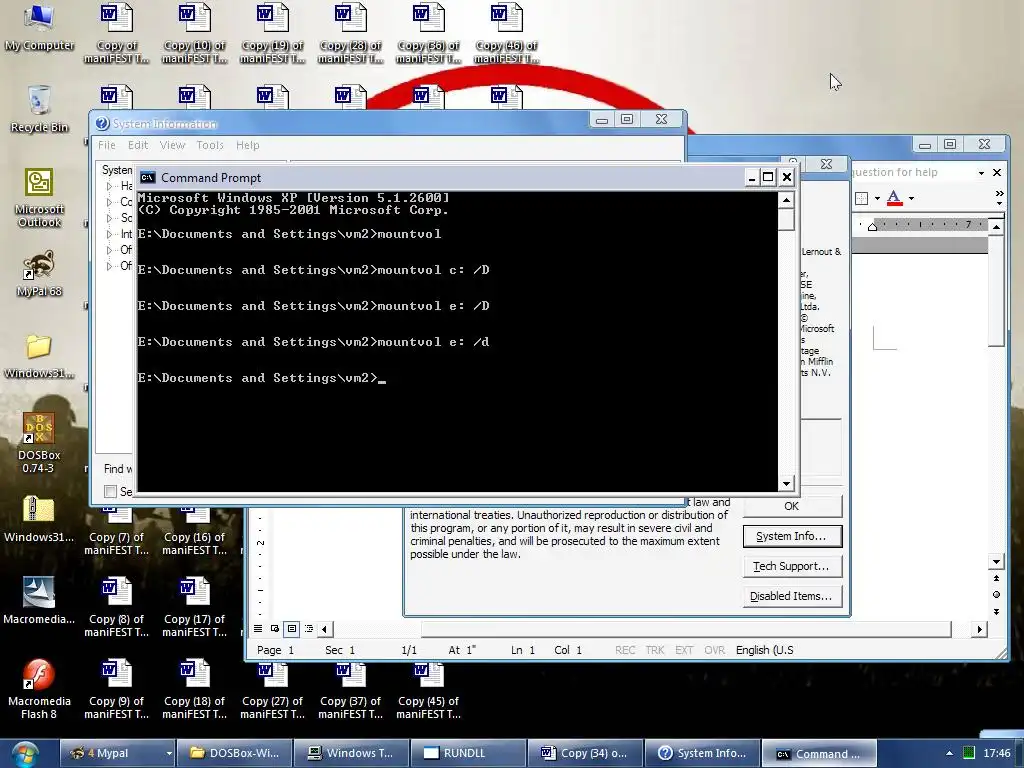Show hidden system tray icons arrow
The height and width of the screenshot is (768, 1024).
[x=949, y=754]
